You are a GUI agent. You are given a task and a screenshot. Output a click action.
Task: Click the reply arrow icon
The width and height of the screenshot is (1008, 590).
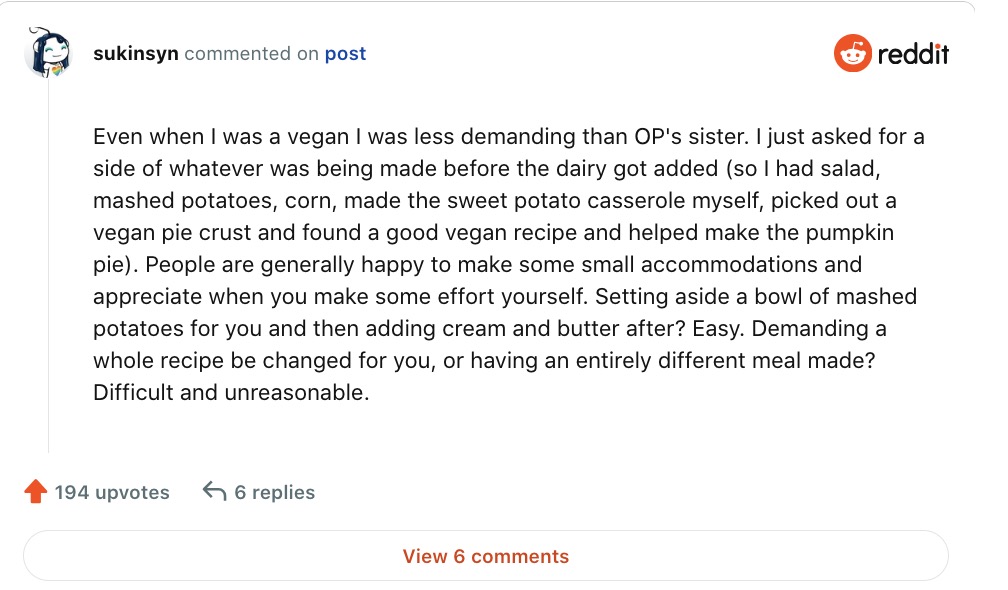click(x=214, y=491)
